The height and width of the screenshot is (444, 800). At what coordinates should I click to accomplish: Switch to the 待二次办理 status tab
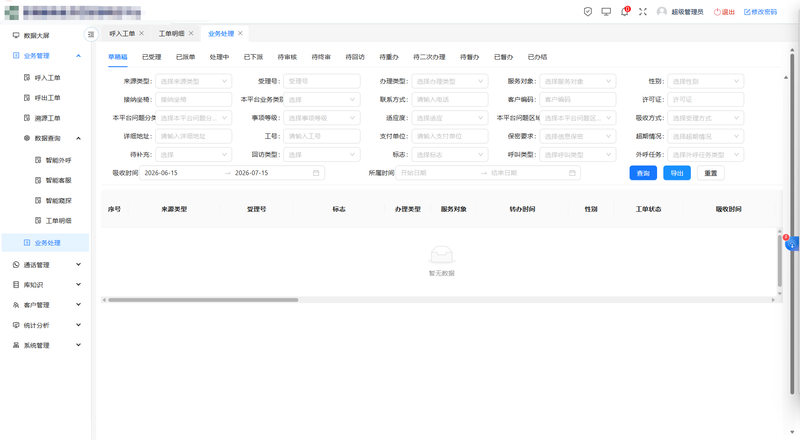point(429,57)
